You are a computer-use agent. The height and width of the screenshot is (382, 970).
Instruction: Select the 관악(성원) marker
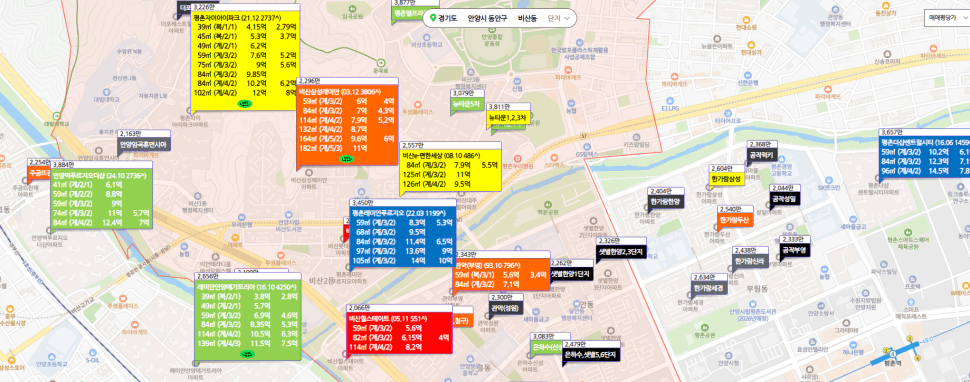(507, 307)
